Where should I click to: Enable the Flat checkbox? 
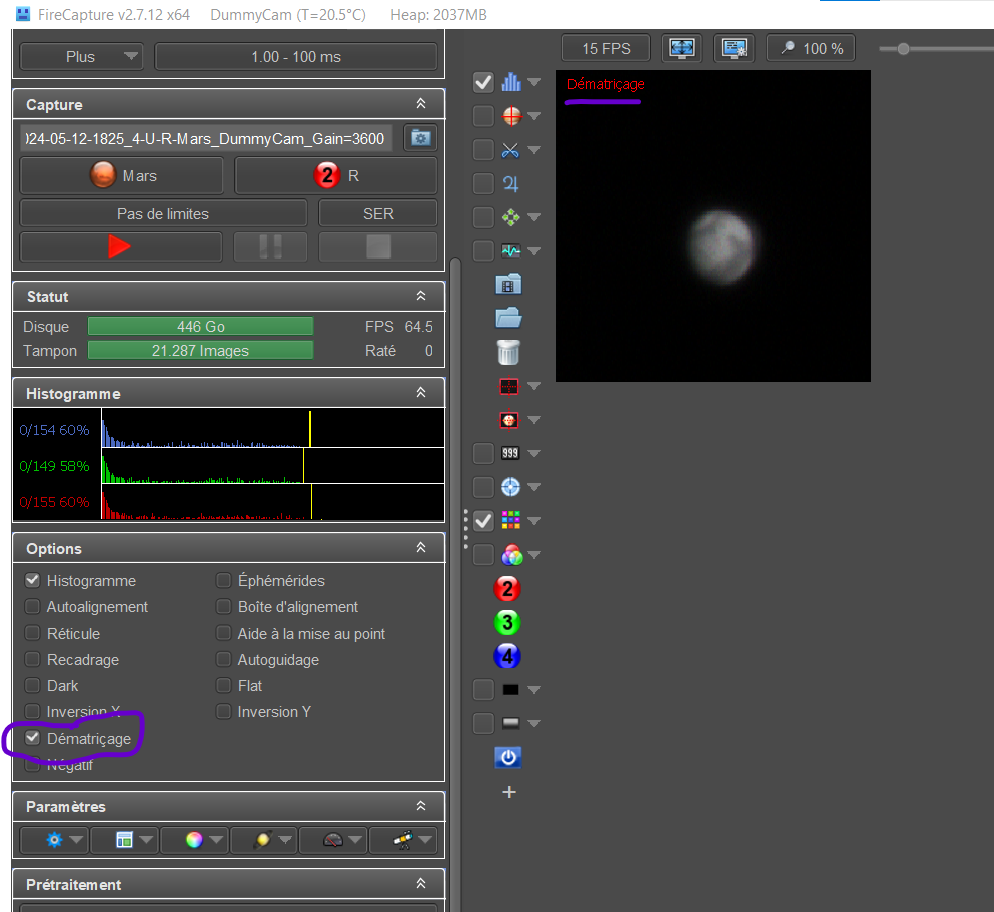223,685
